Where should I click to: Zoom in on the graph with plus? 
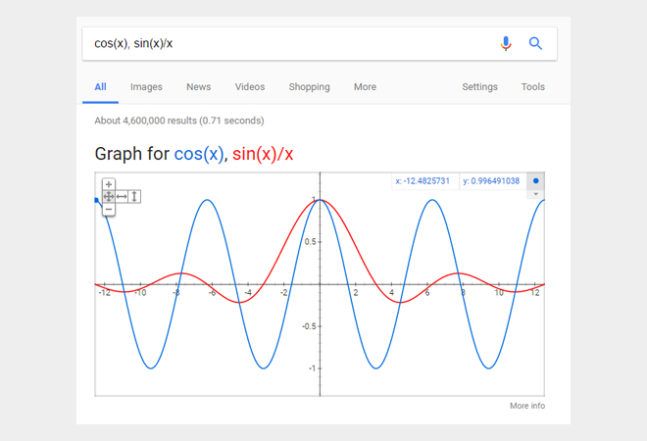[x=109, y=184]
